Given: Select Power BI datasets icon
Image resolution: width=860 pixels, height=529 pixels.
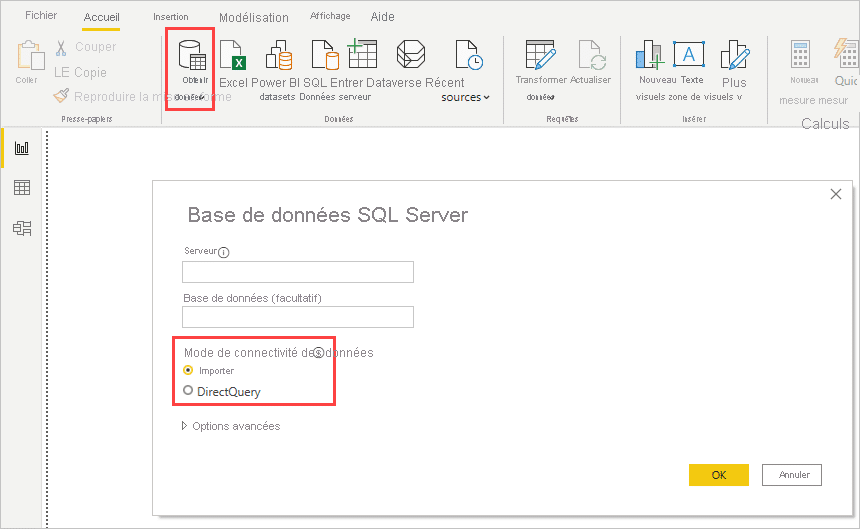Looking at the screenshot, I should pyautogui.click(x=277, y=56).
